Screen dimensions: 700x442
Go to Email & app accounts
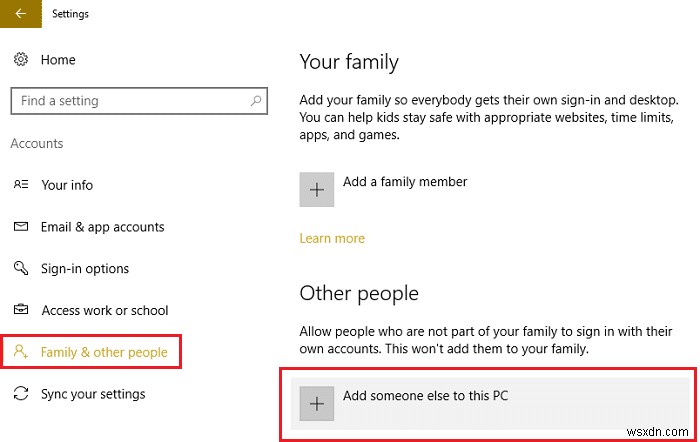[x=102, y=227]
